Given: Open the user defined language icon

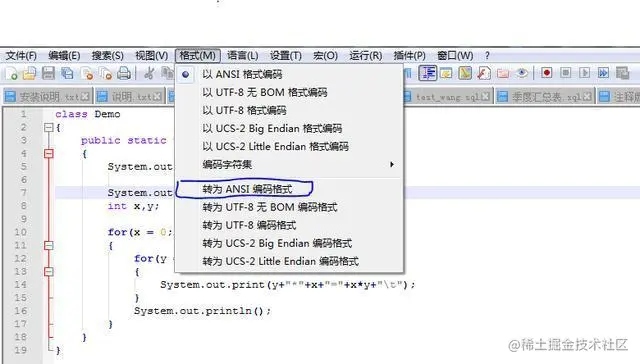Looking at the screenshot, I should [x=446, y=73].
